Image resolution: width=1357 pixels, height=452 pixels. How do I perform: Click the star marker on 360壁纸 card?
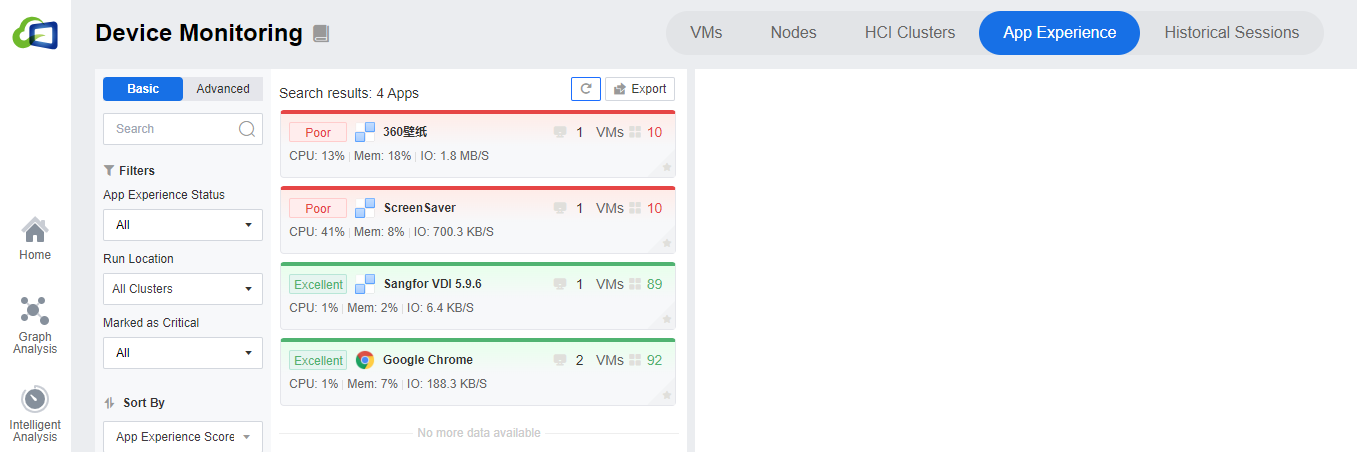pos(667,168)
